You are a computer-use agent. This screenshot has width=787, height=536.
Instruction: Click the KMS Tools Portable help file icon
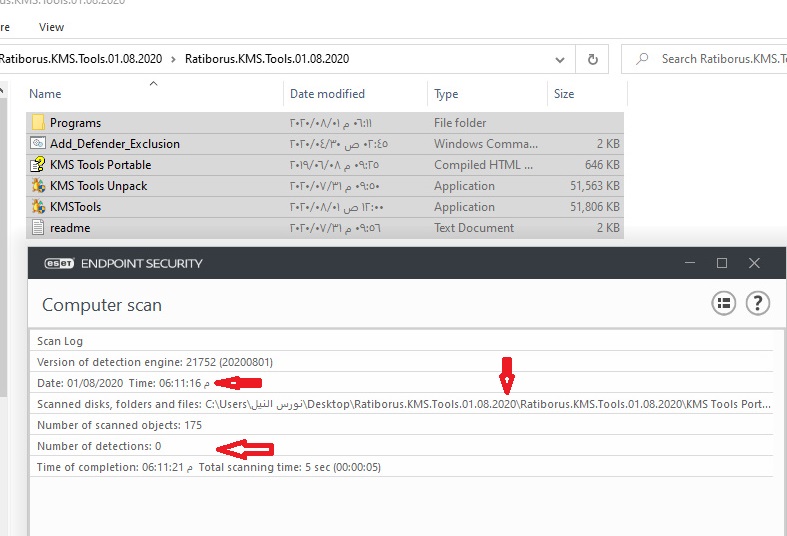[x=38, y=165]
